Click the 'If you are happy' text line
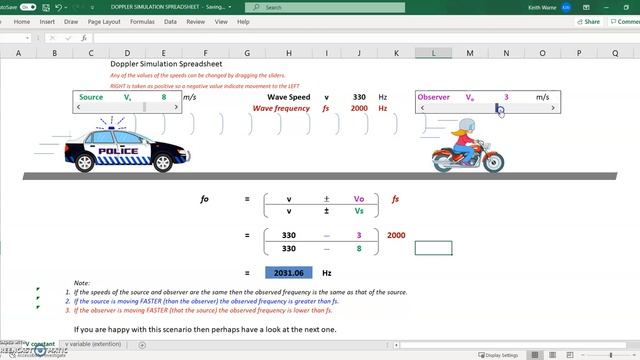Viewport: 640px width, 360px height. coord(205,329)
